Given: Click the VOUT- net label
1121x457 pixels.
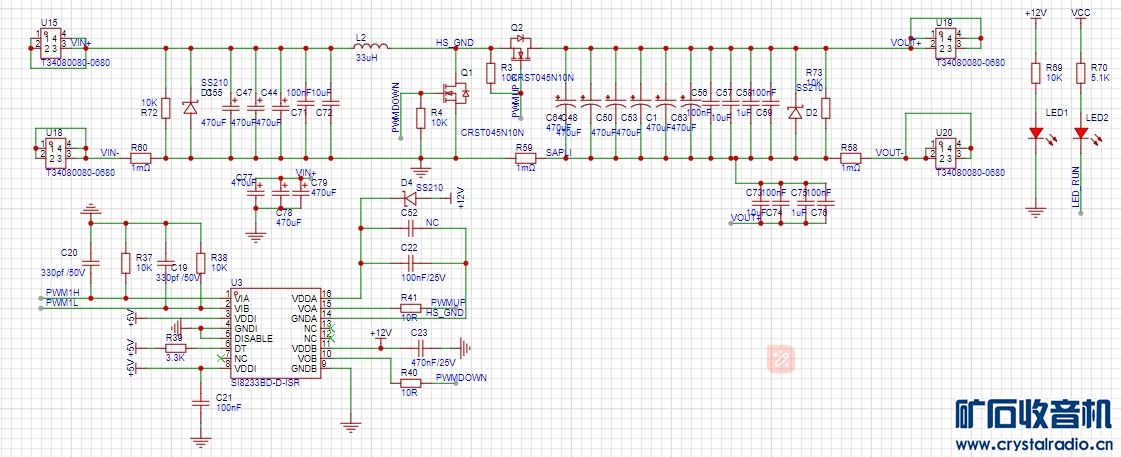Looking at the screenshot, I should [x=889, y=152].
